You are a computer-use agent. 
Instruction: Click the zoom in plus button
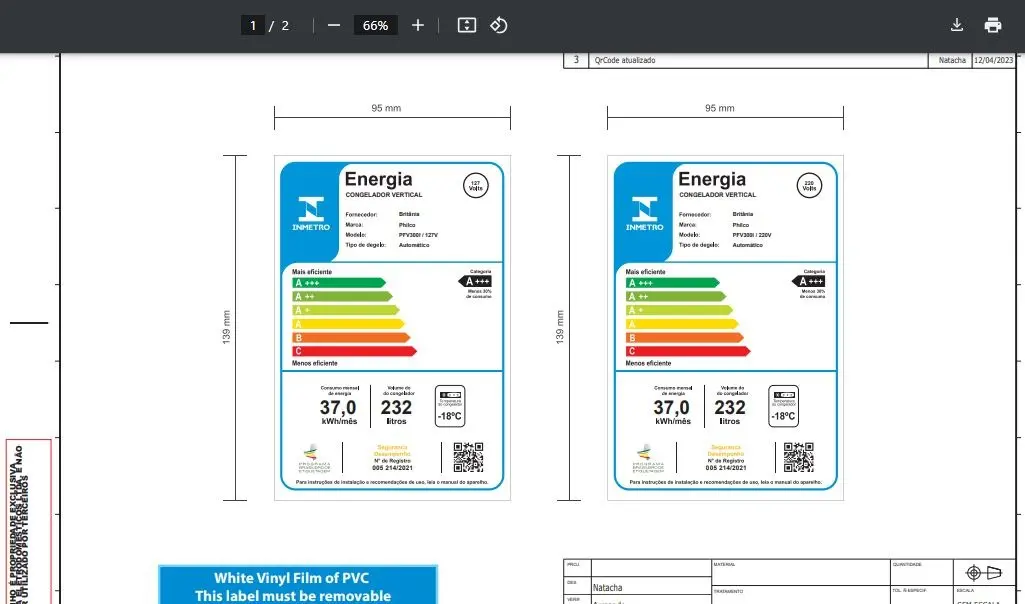(x=418, y=25)
